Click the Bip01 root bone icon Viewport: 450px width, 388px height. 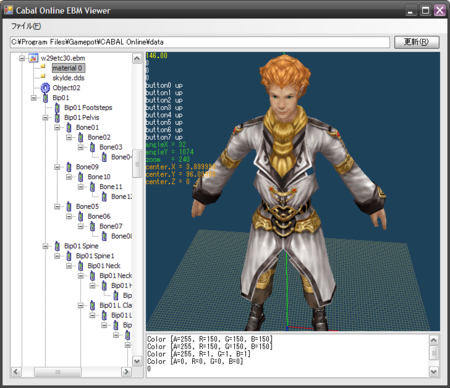(x=45, y=98)
